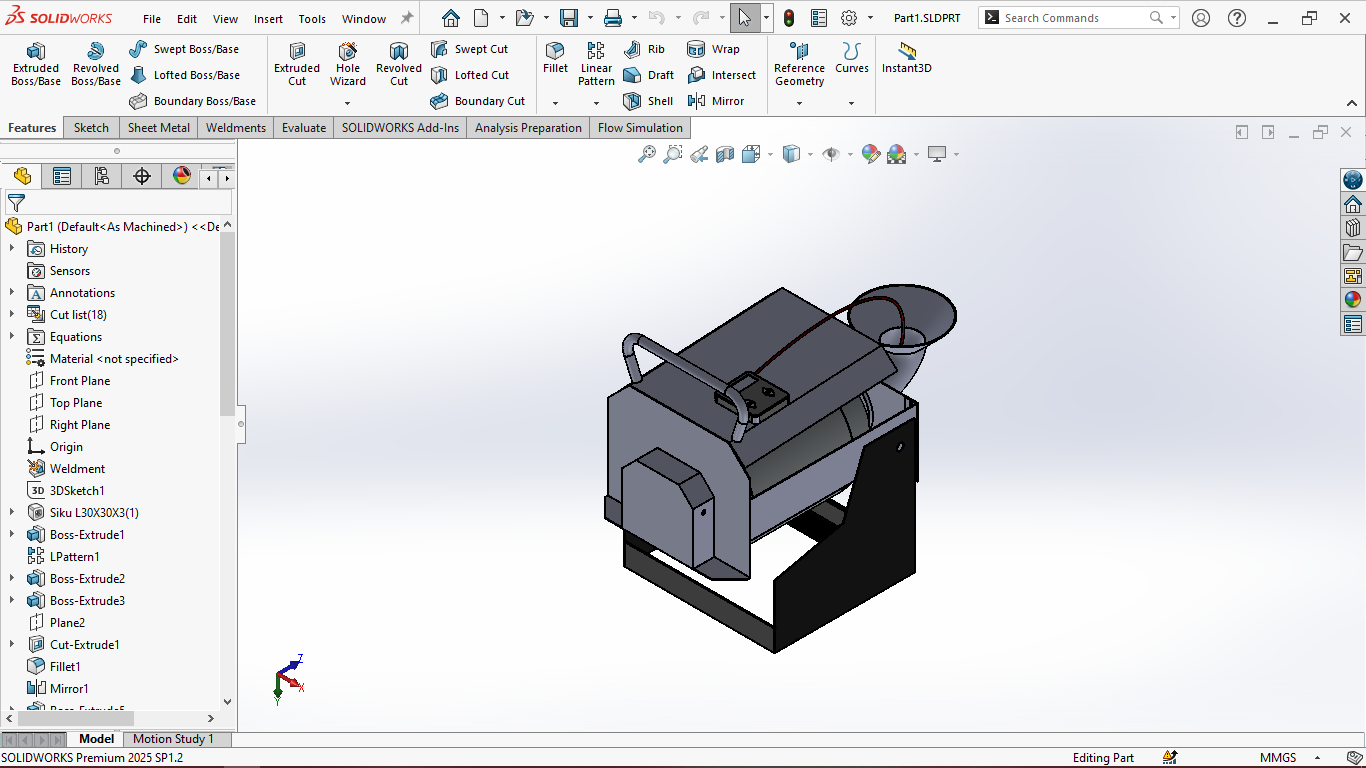Choose the Lofted Boss/Base tool
This screenshot has height=768, width=1366.
tap(185, 75)
